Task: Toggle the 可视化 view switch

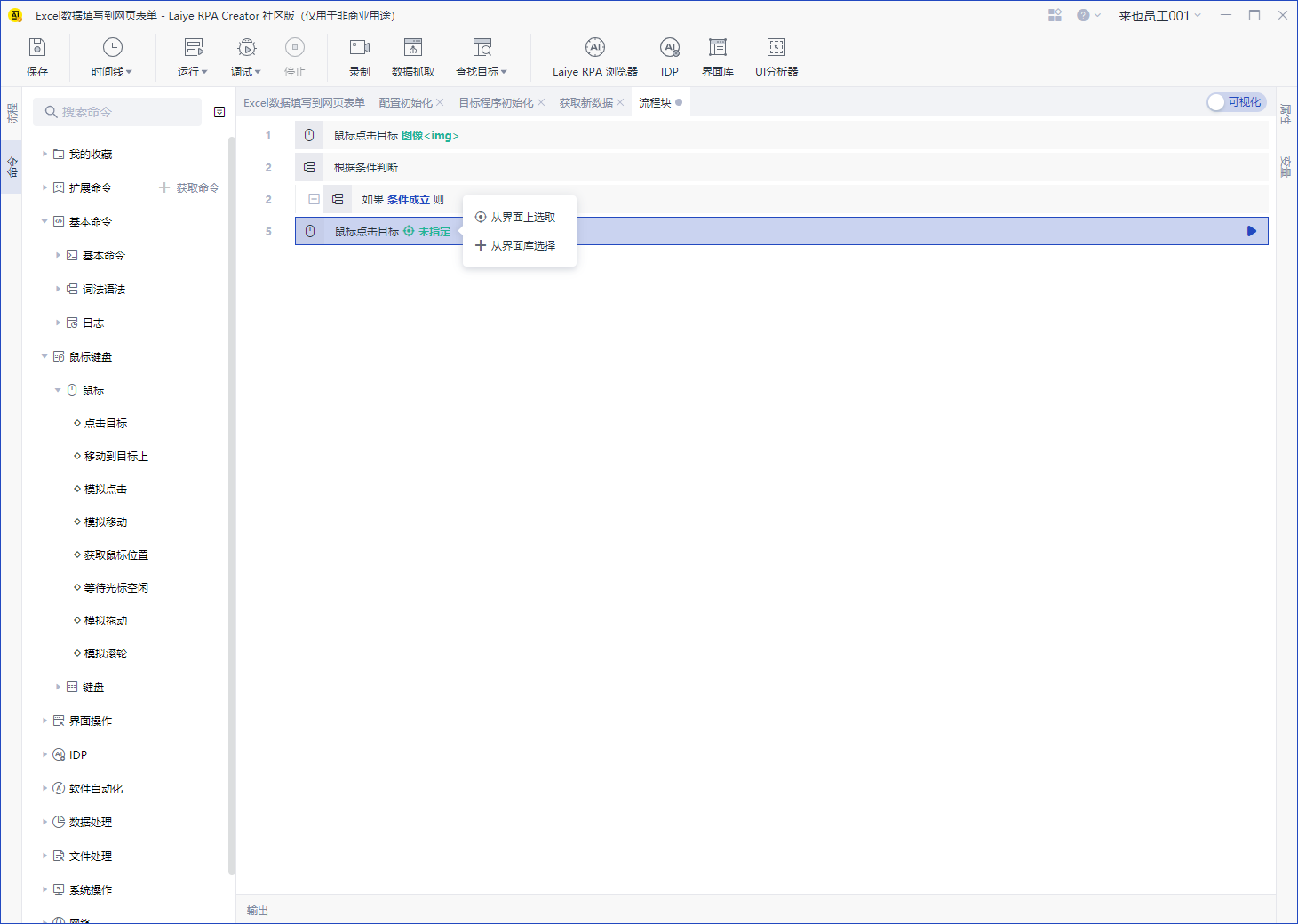Action: pyautogui.click(x=1237, y=102)
